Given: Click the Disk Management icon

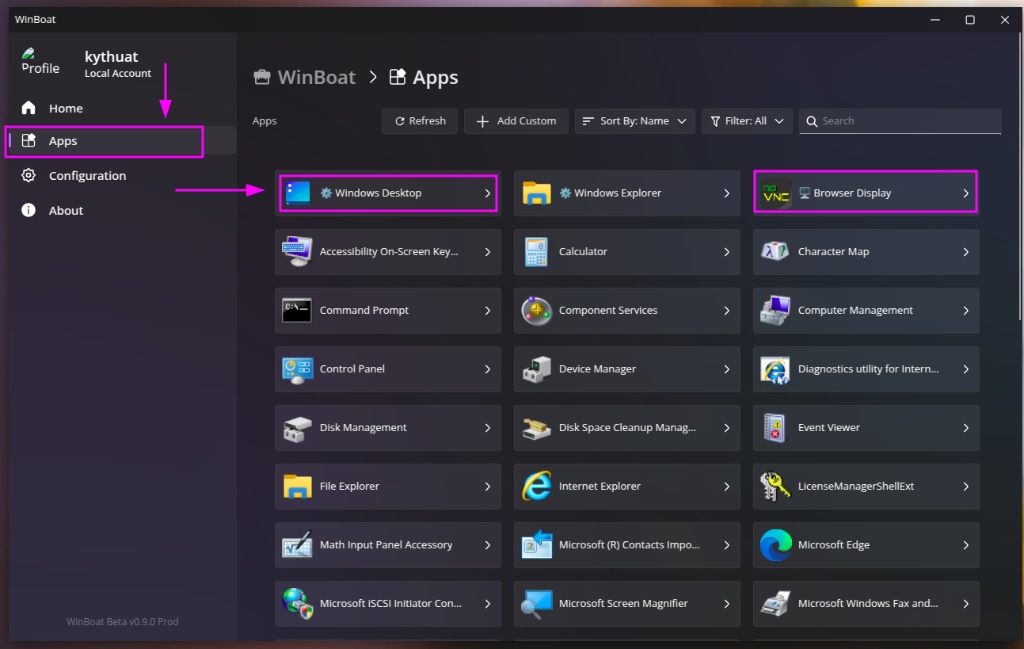Looking at the screenshot, I should point(296,428).
